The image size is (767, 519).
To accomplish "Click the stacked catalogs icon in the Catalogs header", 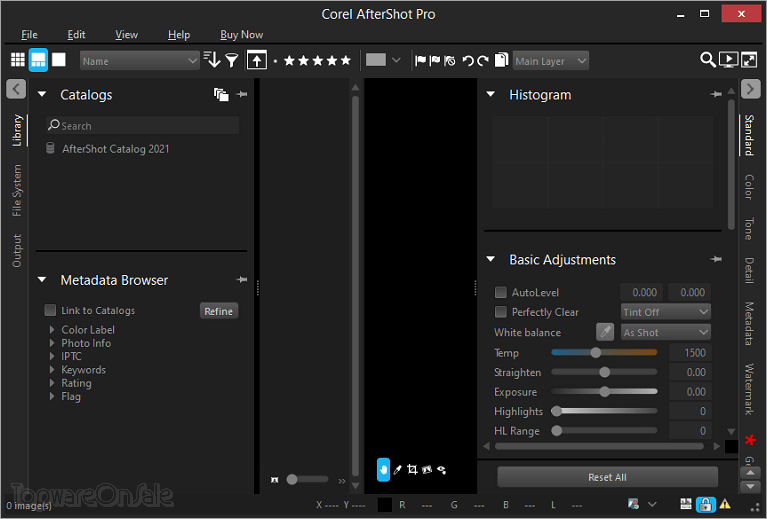I will [x=221, y=94].
